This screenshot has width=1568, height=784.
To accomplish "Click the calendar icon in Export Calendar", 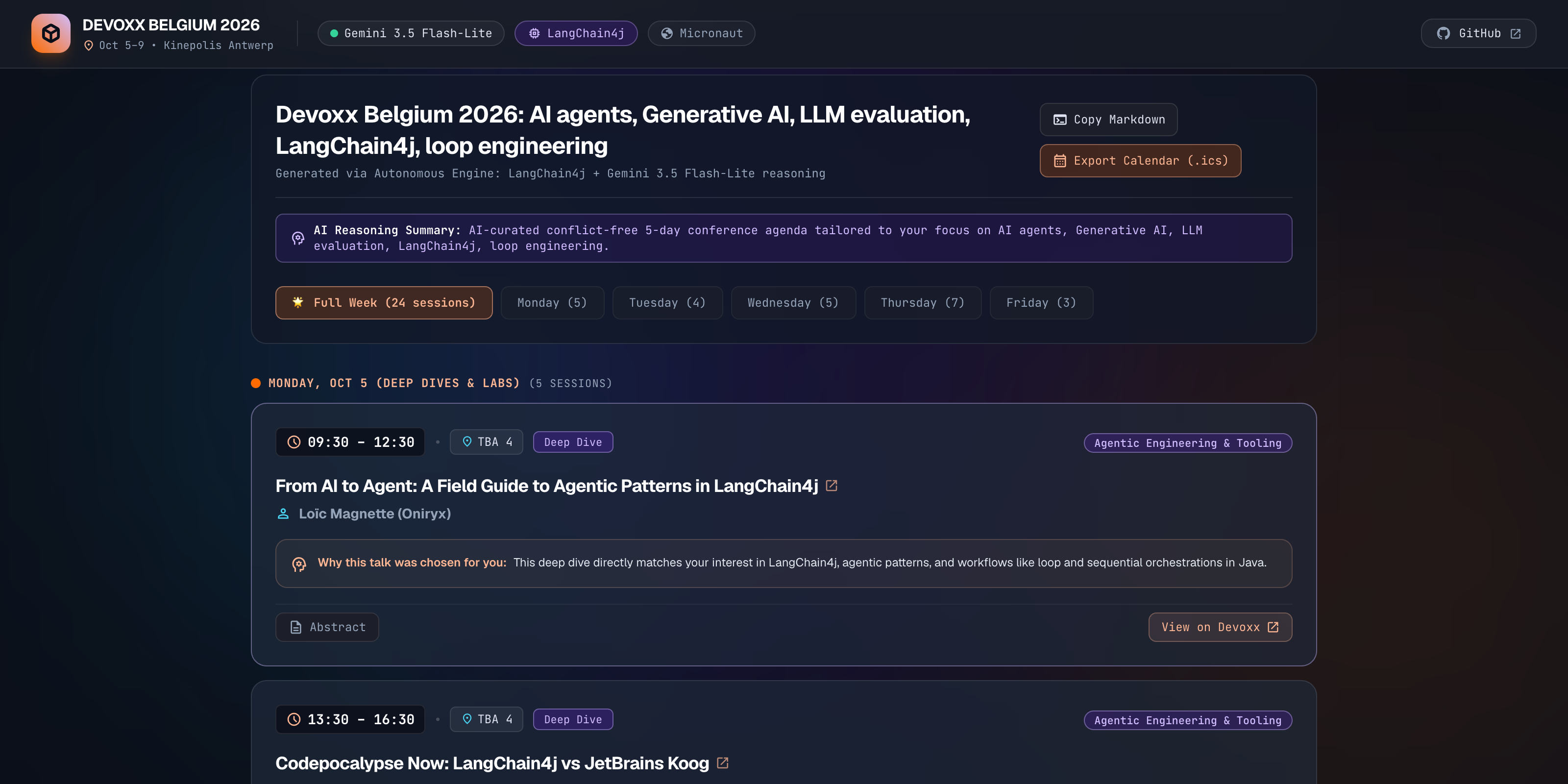I will (x=1060, y=161).
